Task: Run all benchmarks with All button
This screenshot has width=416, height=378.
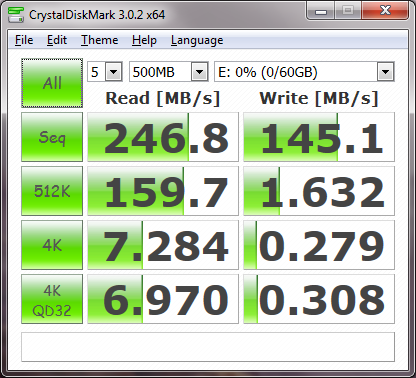Action: click(x=52, y=83)
